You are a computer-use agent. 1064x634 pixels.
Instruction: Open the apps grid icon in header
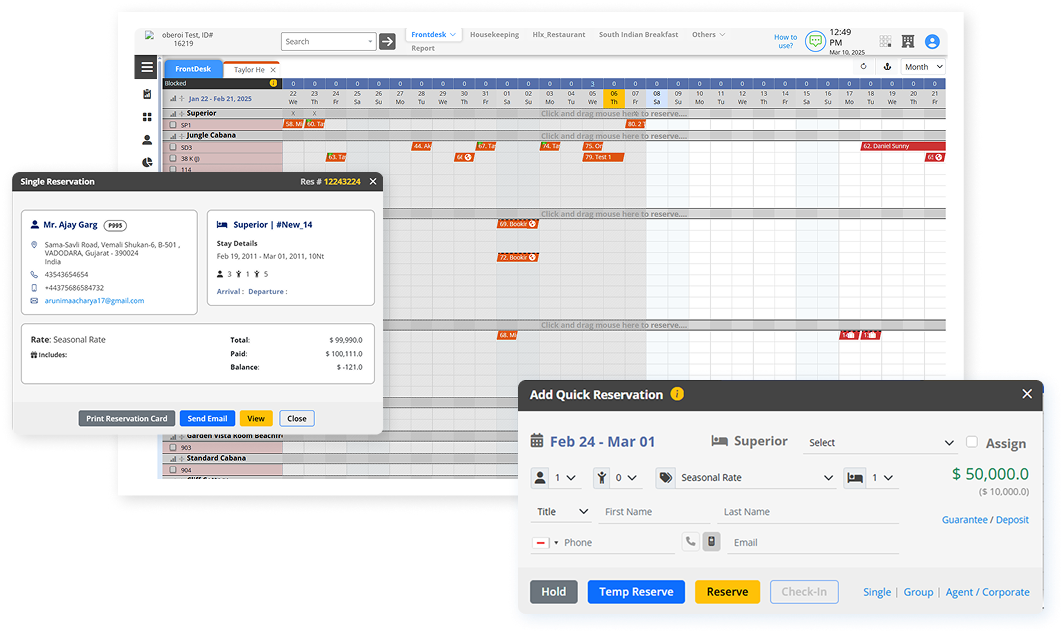click(x=886, y=41)
